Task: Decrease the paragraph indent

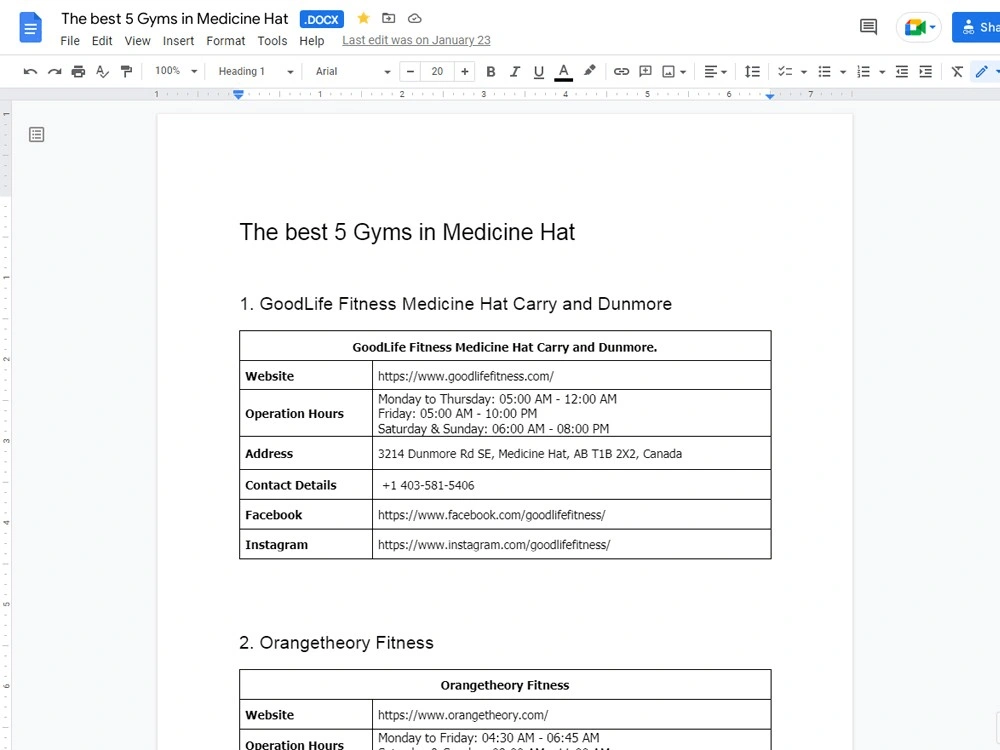Action: coord(902,71)
